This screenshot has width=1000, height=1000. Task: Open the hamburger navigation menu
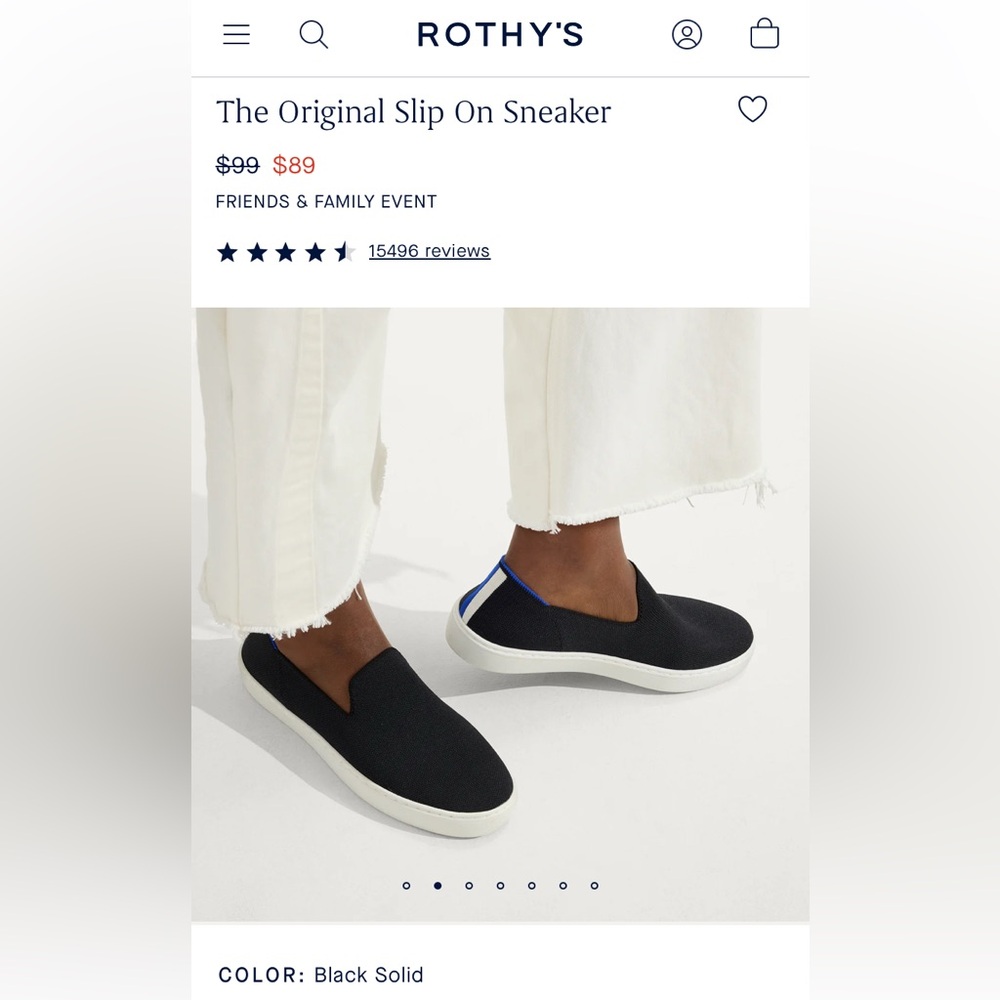(x=237, y=34)
